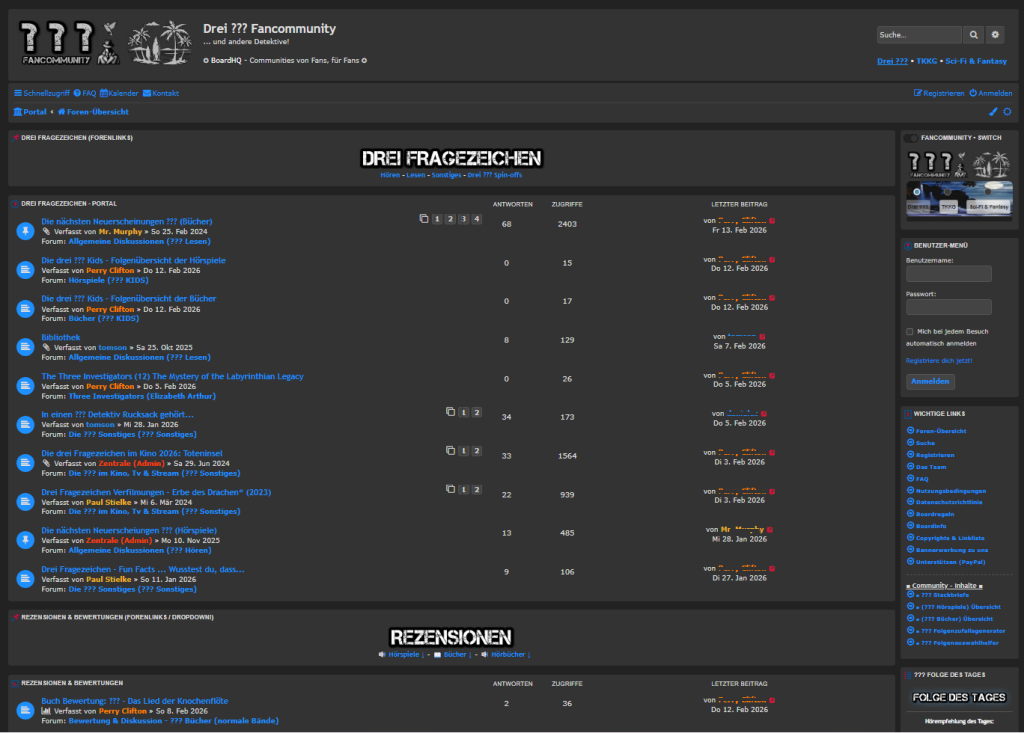Click the Benutzername input field
1024x733 pixels.
coord(948,274)
